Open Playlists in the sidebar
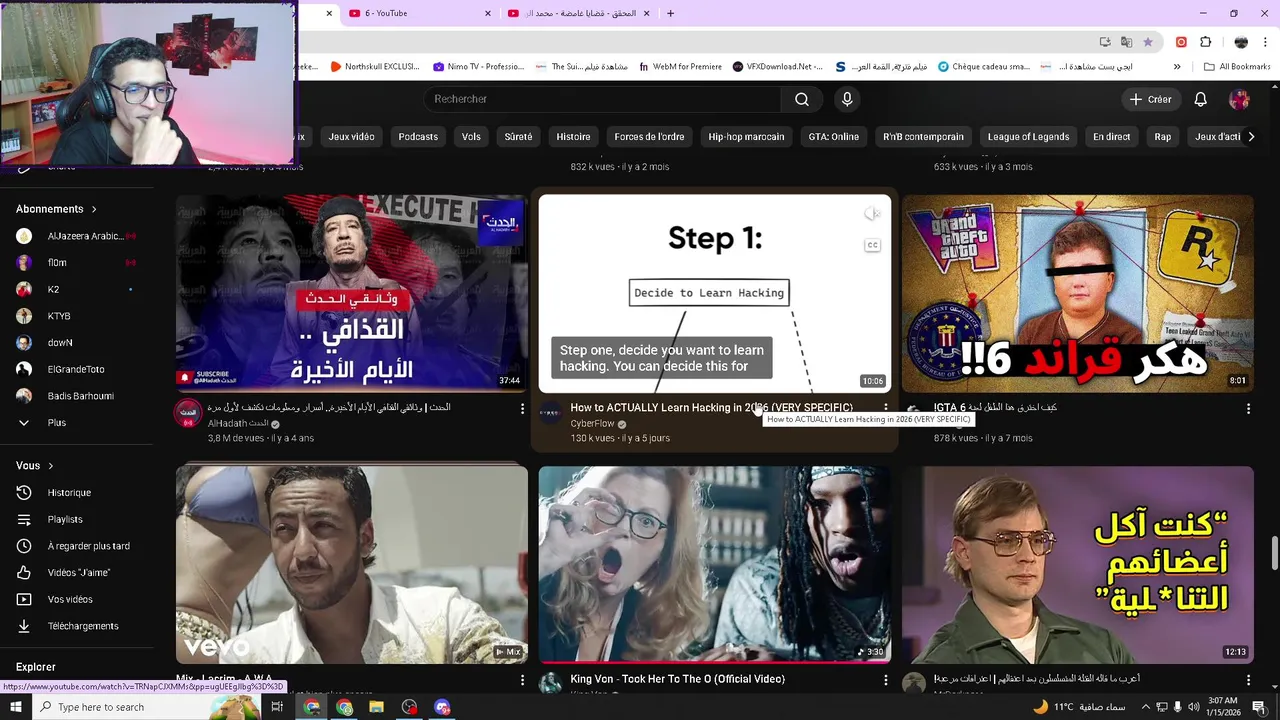The height and width of the screenshot is (720, 1280). [65, 519]
